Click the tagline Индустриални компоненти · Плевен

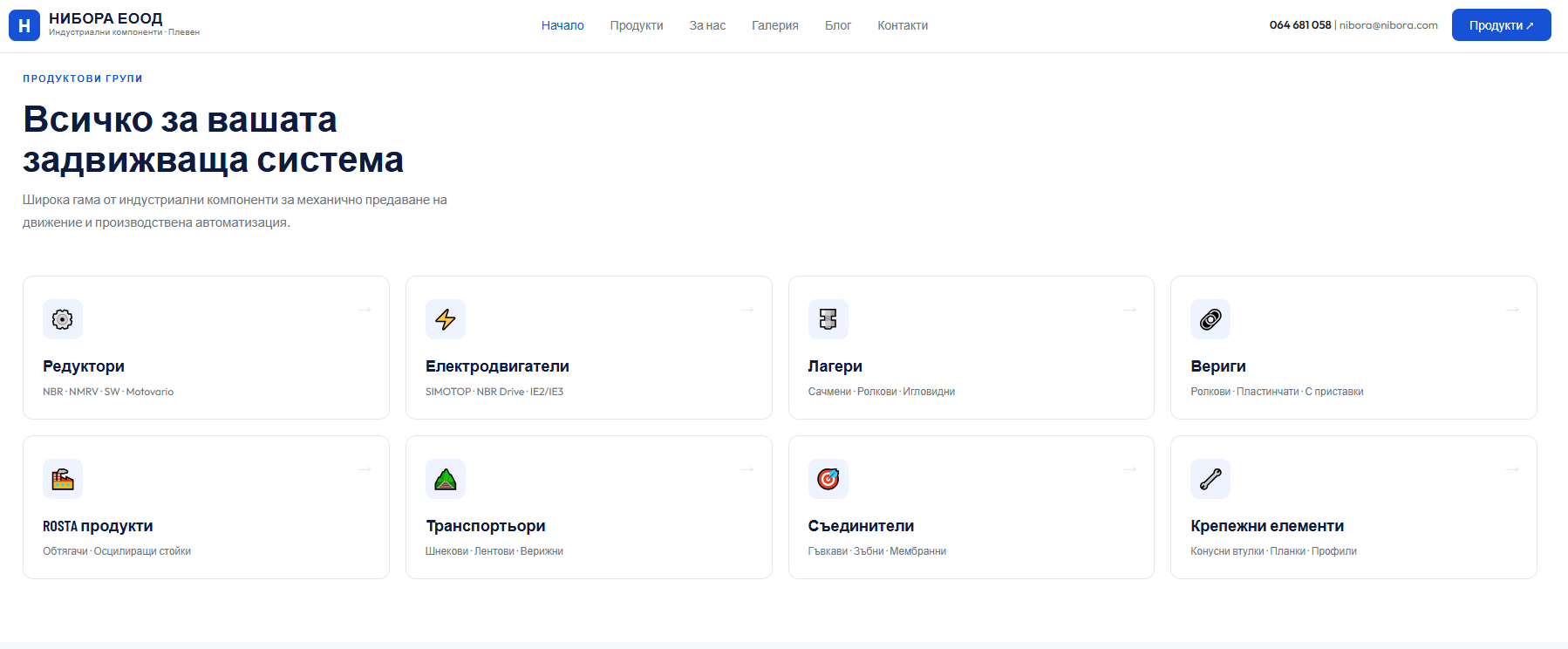coord(124,32)
